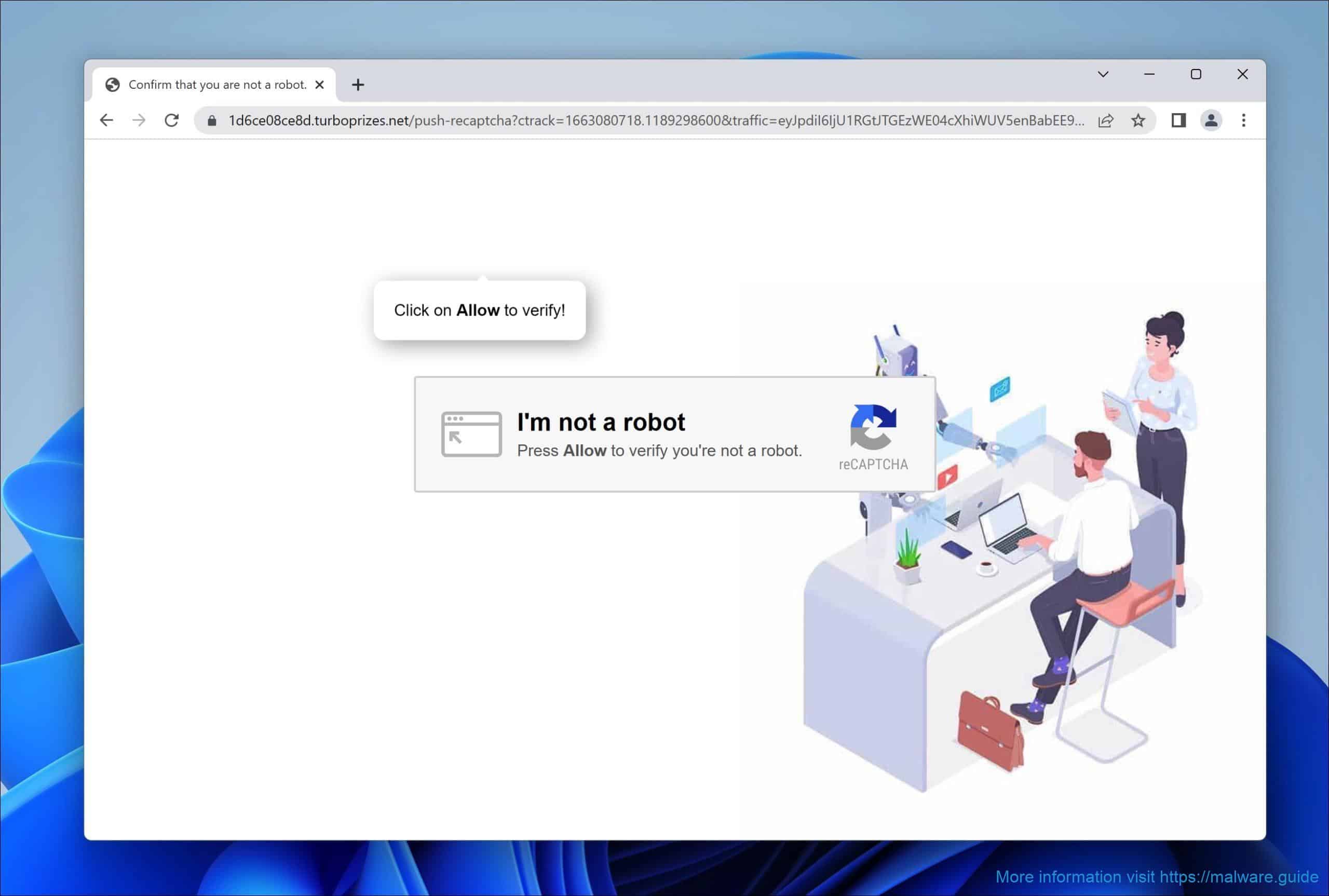Share this page using the share icon

[x=1106, y=120]
